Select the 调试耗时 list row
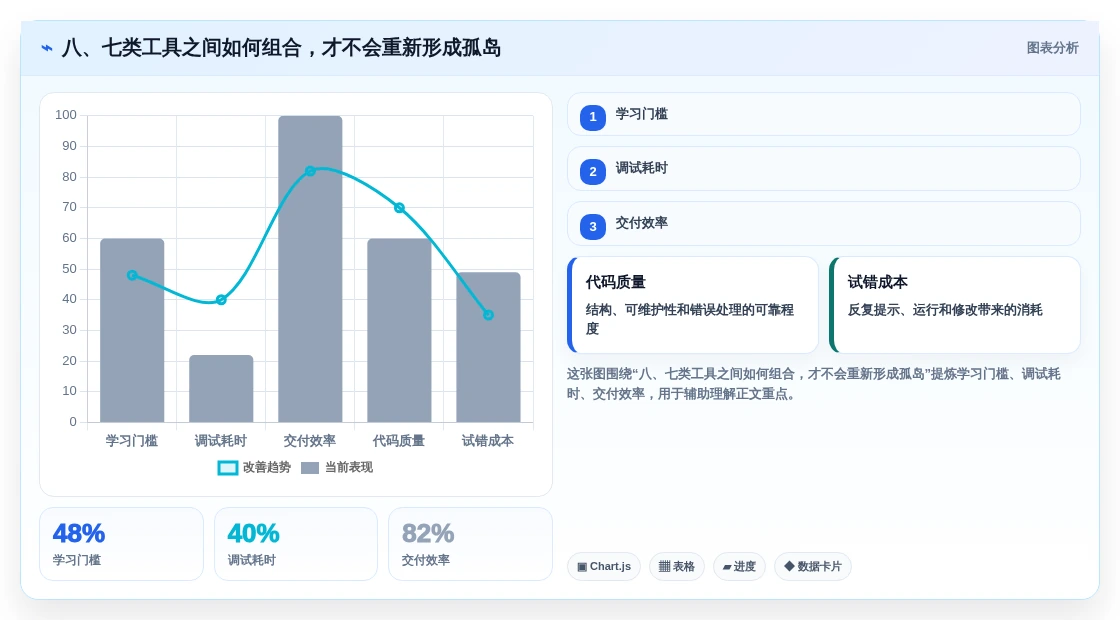The image size is (1120, 620). pos(824,169)
